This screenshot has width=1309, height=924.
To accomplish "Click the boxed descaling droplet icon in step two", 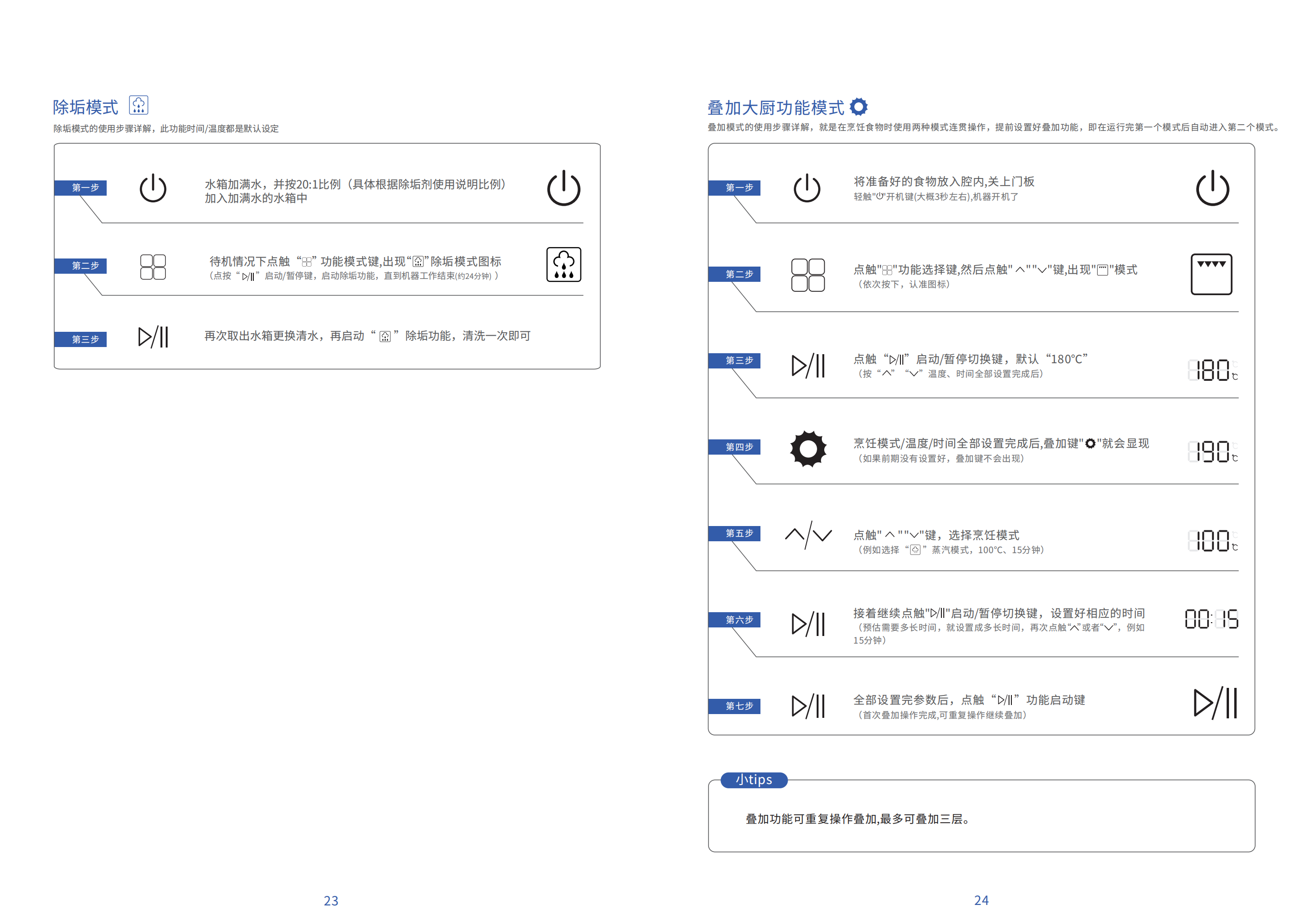I will pyautogui.click(x=563, y=265).
